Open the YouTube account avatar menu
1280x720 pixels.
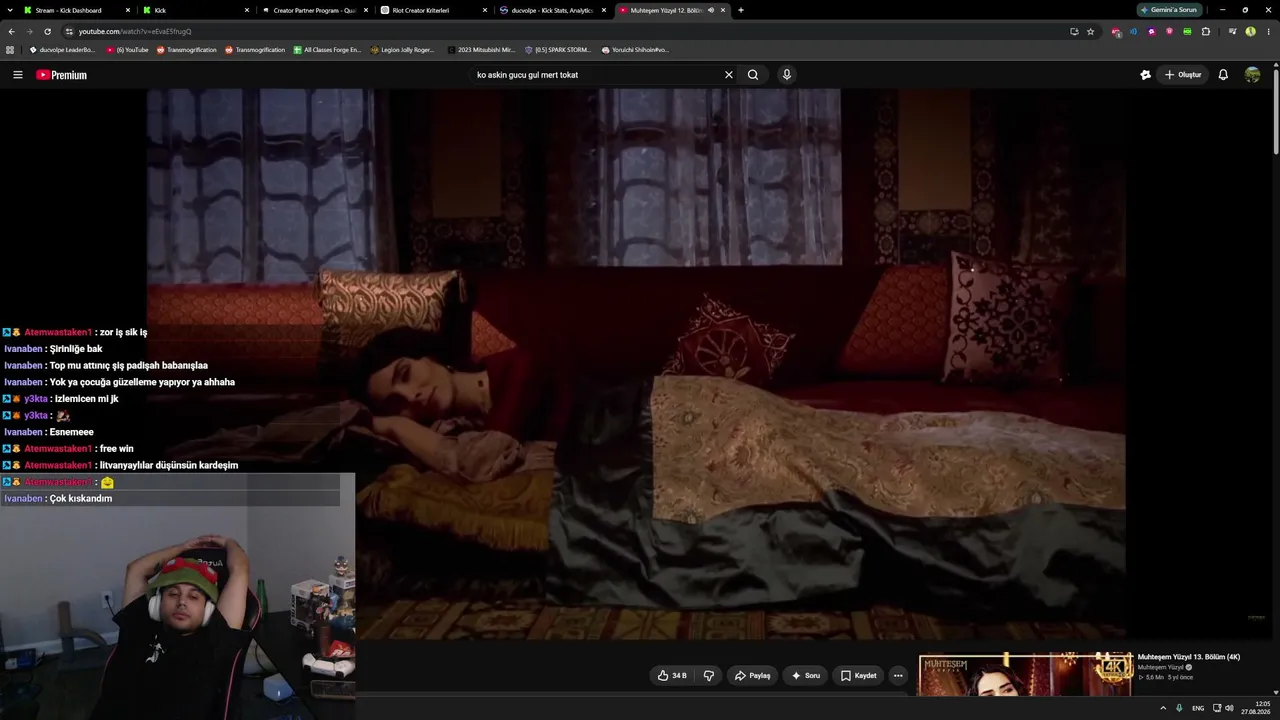pos(1252,75)
